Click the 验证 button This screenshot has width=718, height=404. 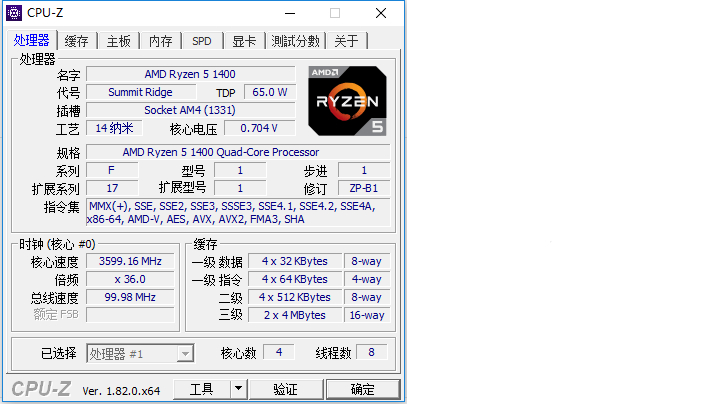[x=286, y=389]
